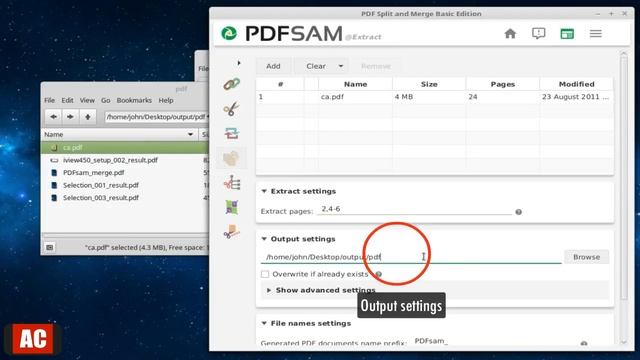Open the View menu in file manager
640x360 pixels.
click(87, 100)
